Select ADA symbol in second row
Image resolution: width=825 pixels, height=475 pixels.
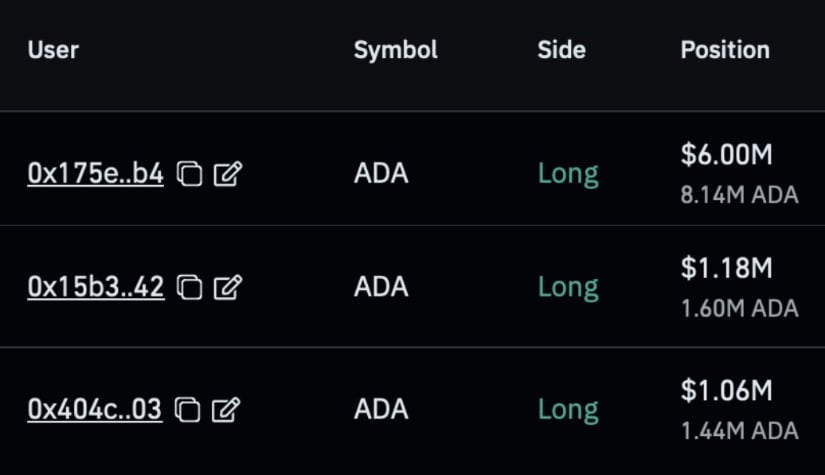[x=381, y=287]
